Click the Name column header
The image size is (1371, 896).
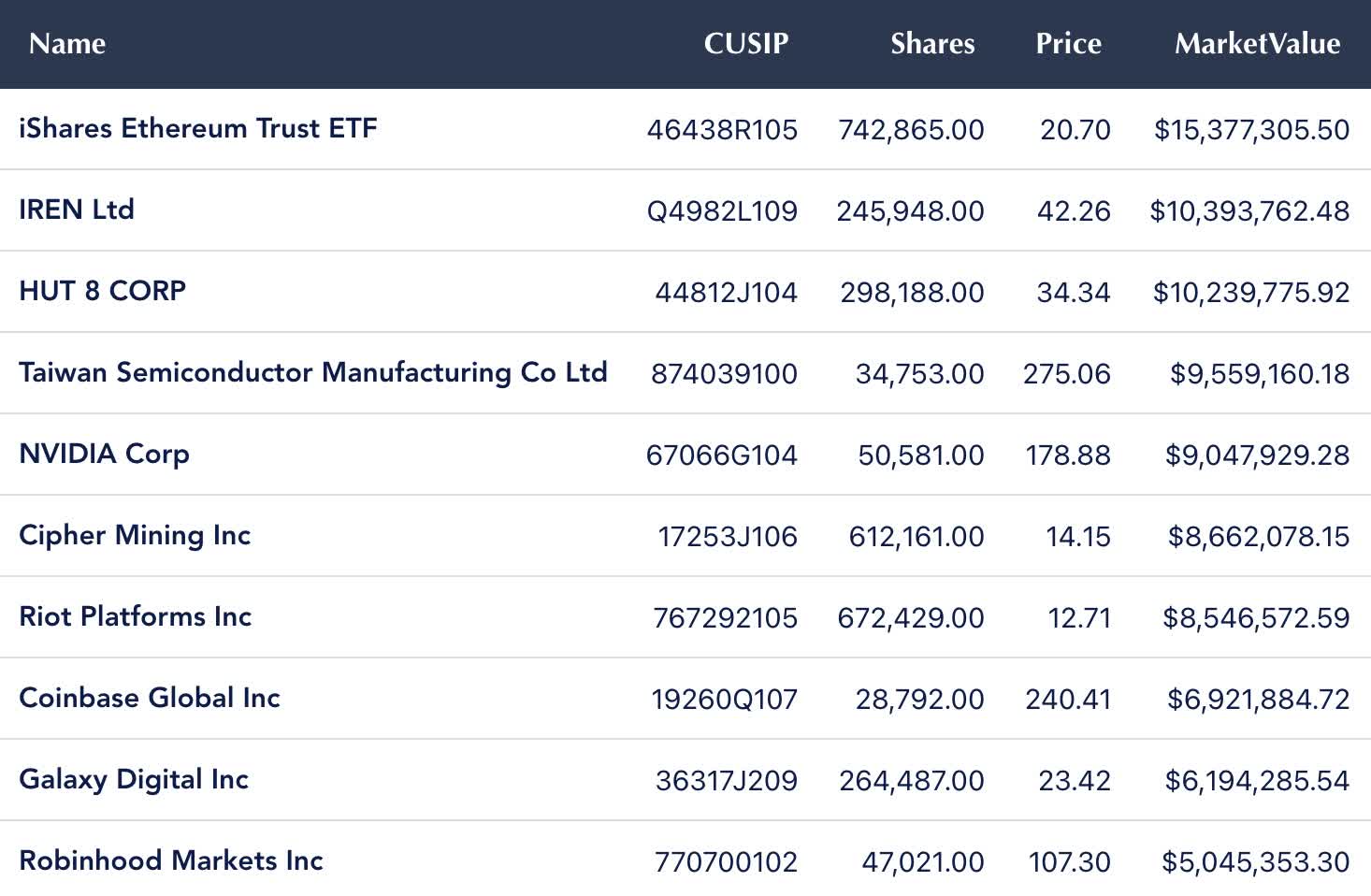pos(67,44)
